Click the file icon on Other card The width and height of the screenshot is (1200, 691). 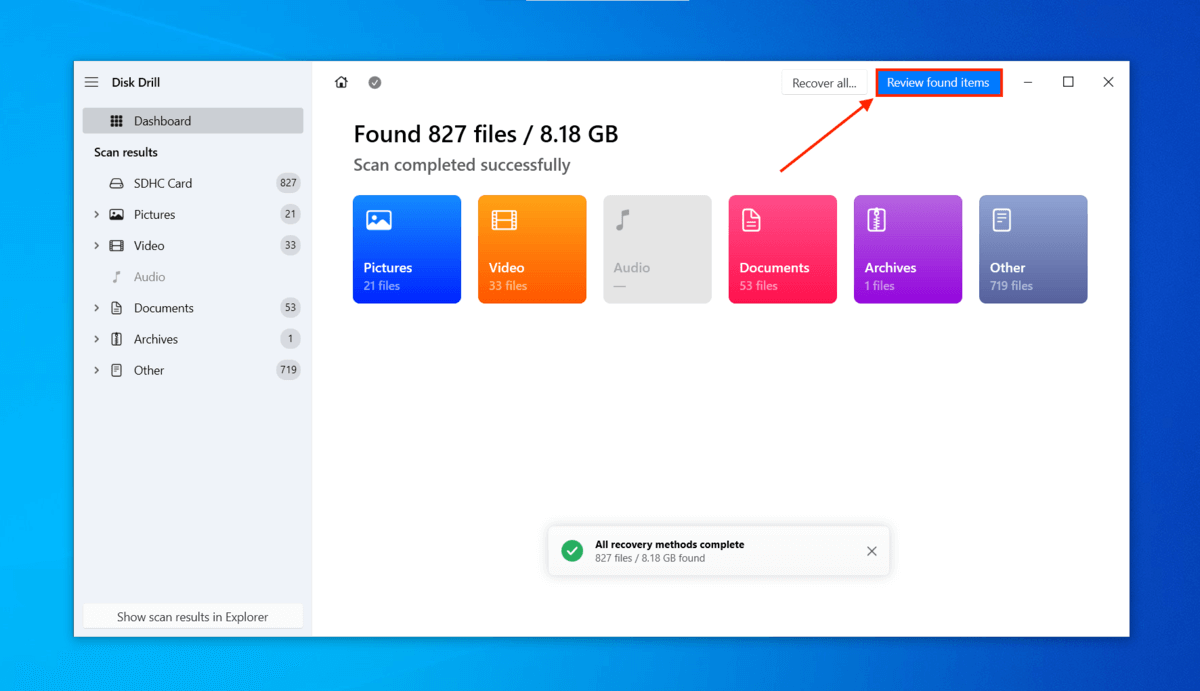coord(1001,220)
